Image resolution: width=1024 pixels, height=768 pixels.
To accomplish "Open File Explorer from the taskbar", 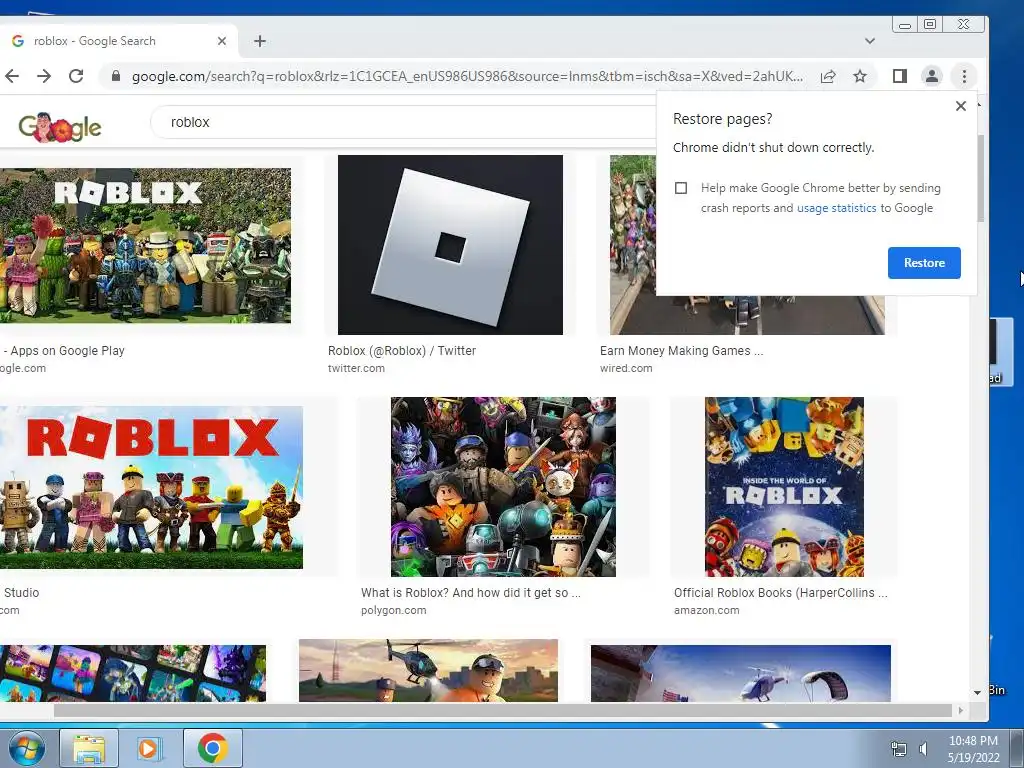I will point(89,748).
